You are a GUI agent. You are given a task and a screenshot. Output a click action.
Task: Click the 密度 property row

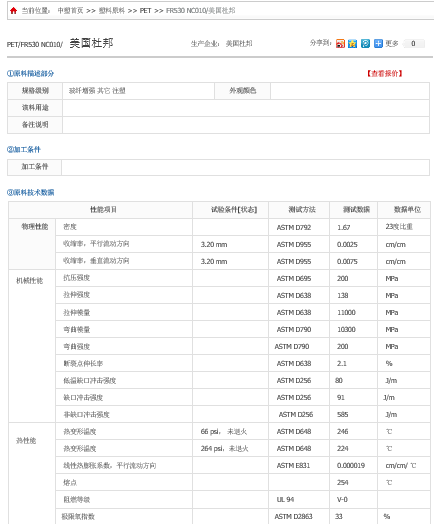pos(124,227)
